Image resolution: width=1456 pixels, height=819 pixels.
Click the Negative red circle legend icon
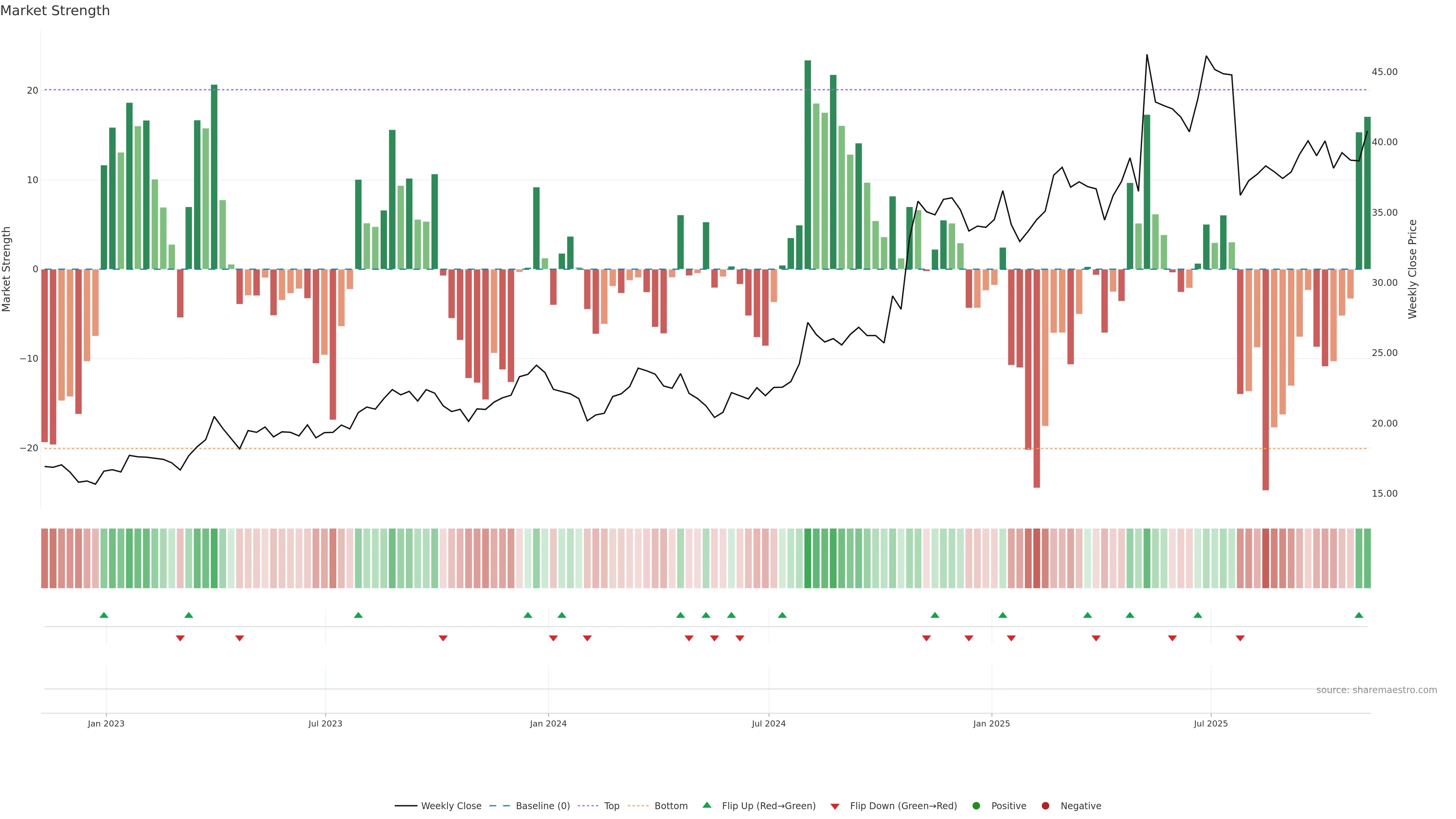pyautogui.click(x=1045, y=805)
